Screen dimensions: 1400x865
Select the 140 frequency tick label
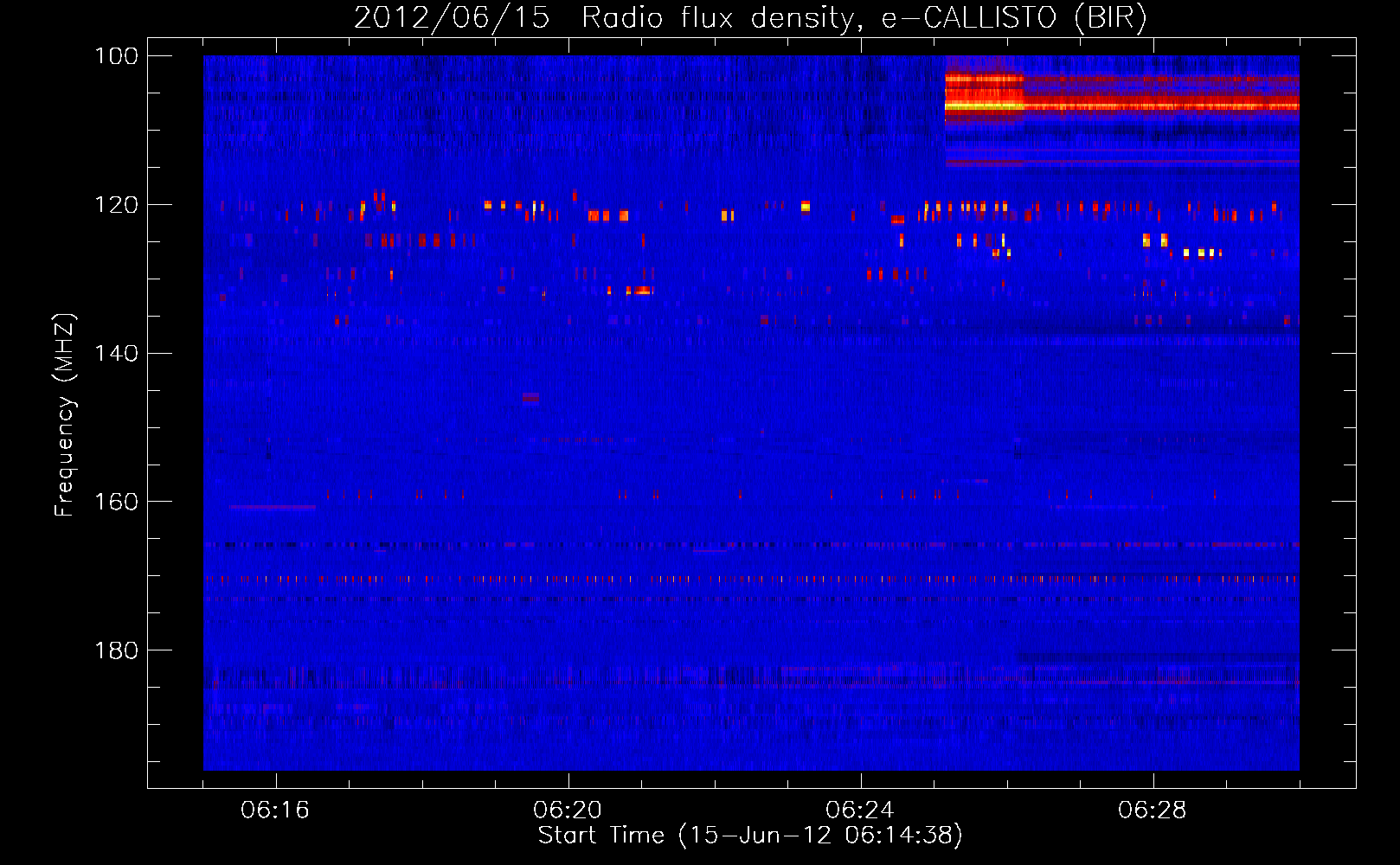116,354
